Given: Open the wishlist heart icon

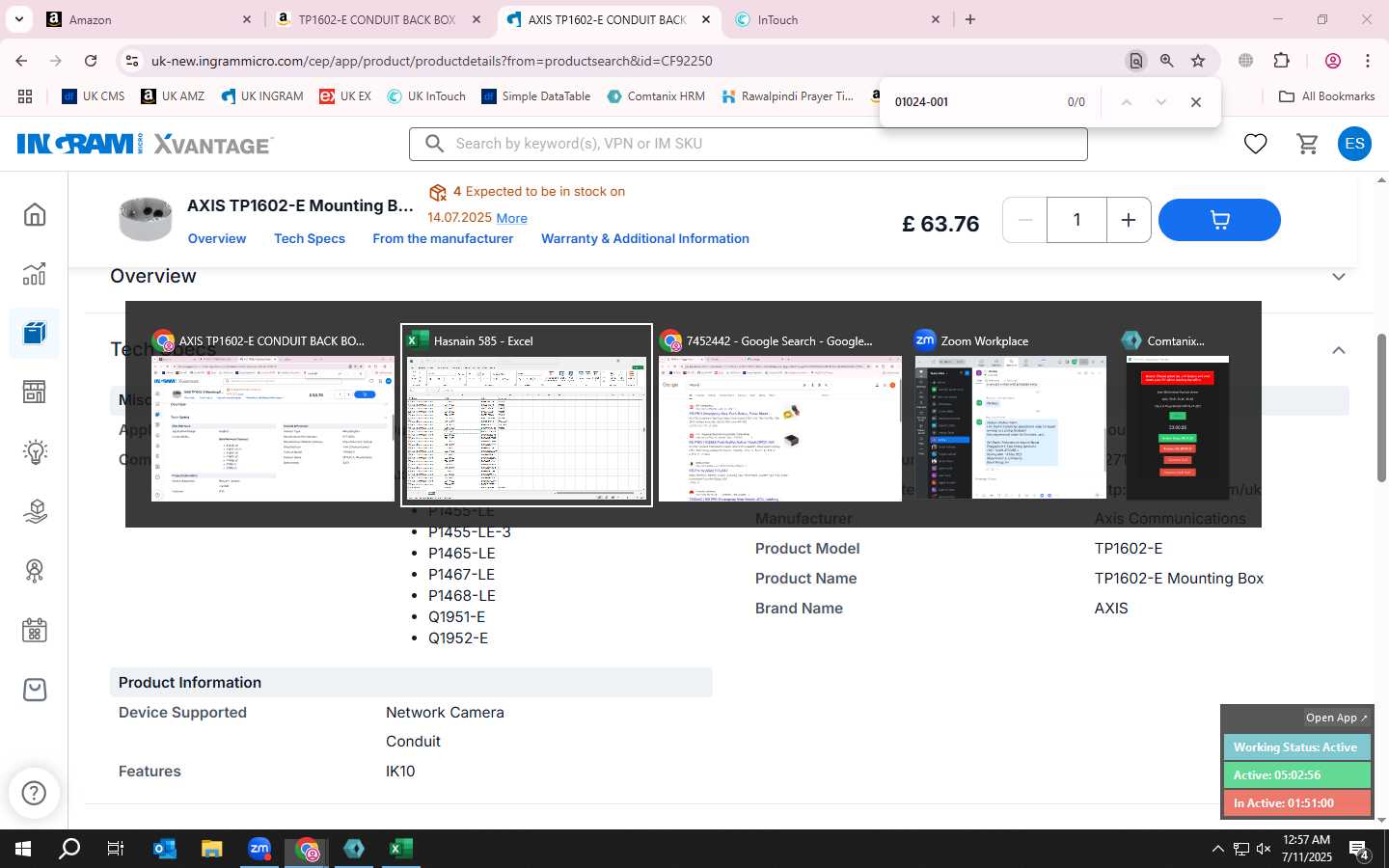Looking at the screenshot, I should (1255, 144).
